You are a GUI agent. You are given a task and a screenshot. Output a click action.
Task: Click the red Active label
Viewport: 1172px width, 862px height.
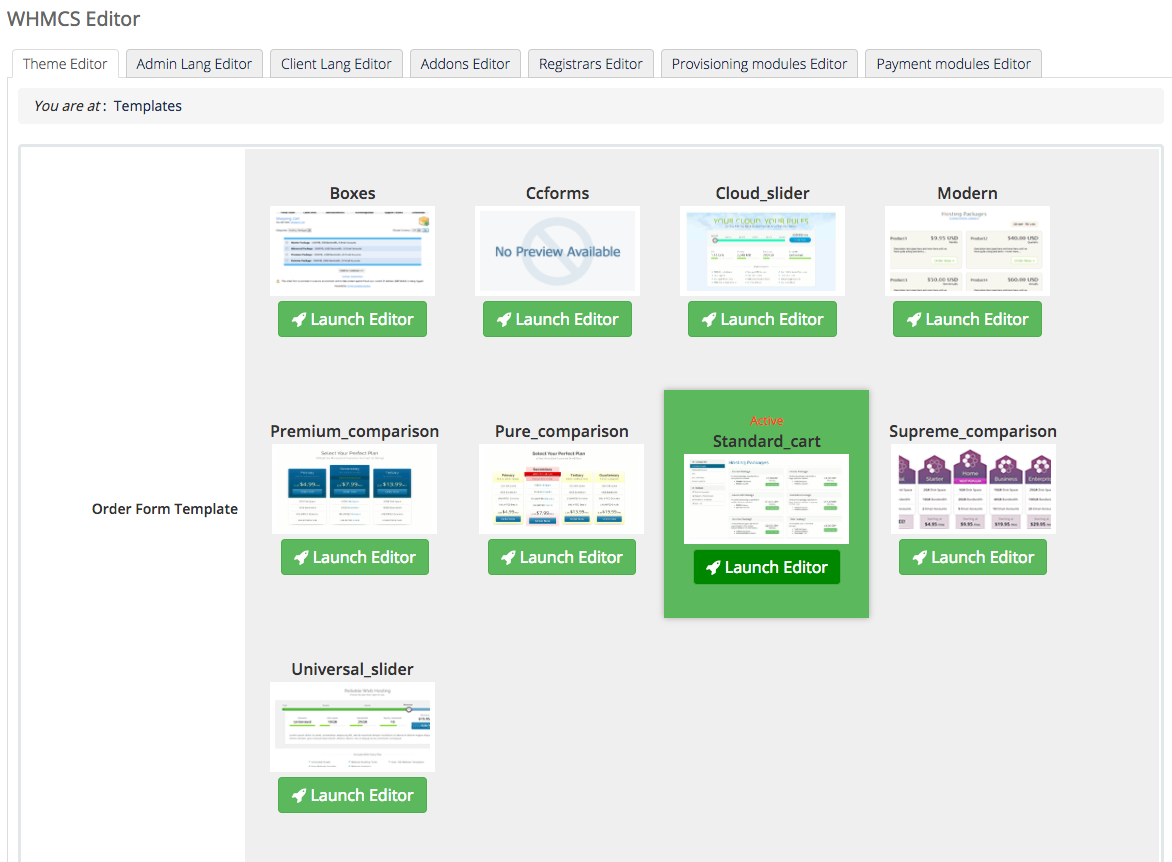[766, 421]
